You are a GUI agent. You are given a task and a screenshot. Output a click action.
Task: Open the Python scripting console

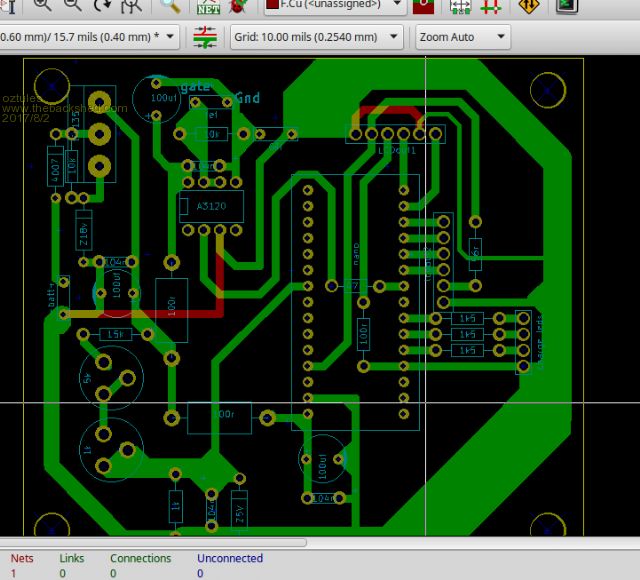567,5
